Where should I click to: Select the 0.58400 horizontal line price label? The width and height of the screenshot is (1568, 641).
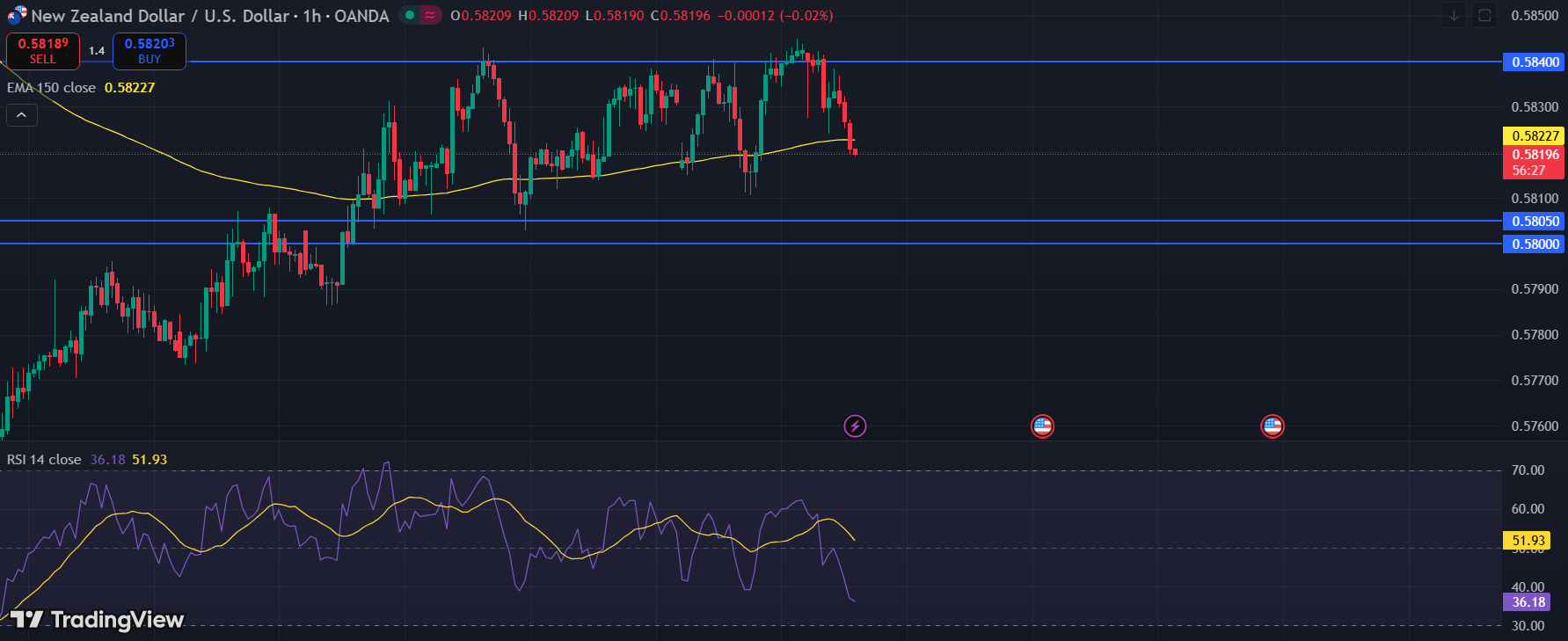click(1535, 62)
